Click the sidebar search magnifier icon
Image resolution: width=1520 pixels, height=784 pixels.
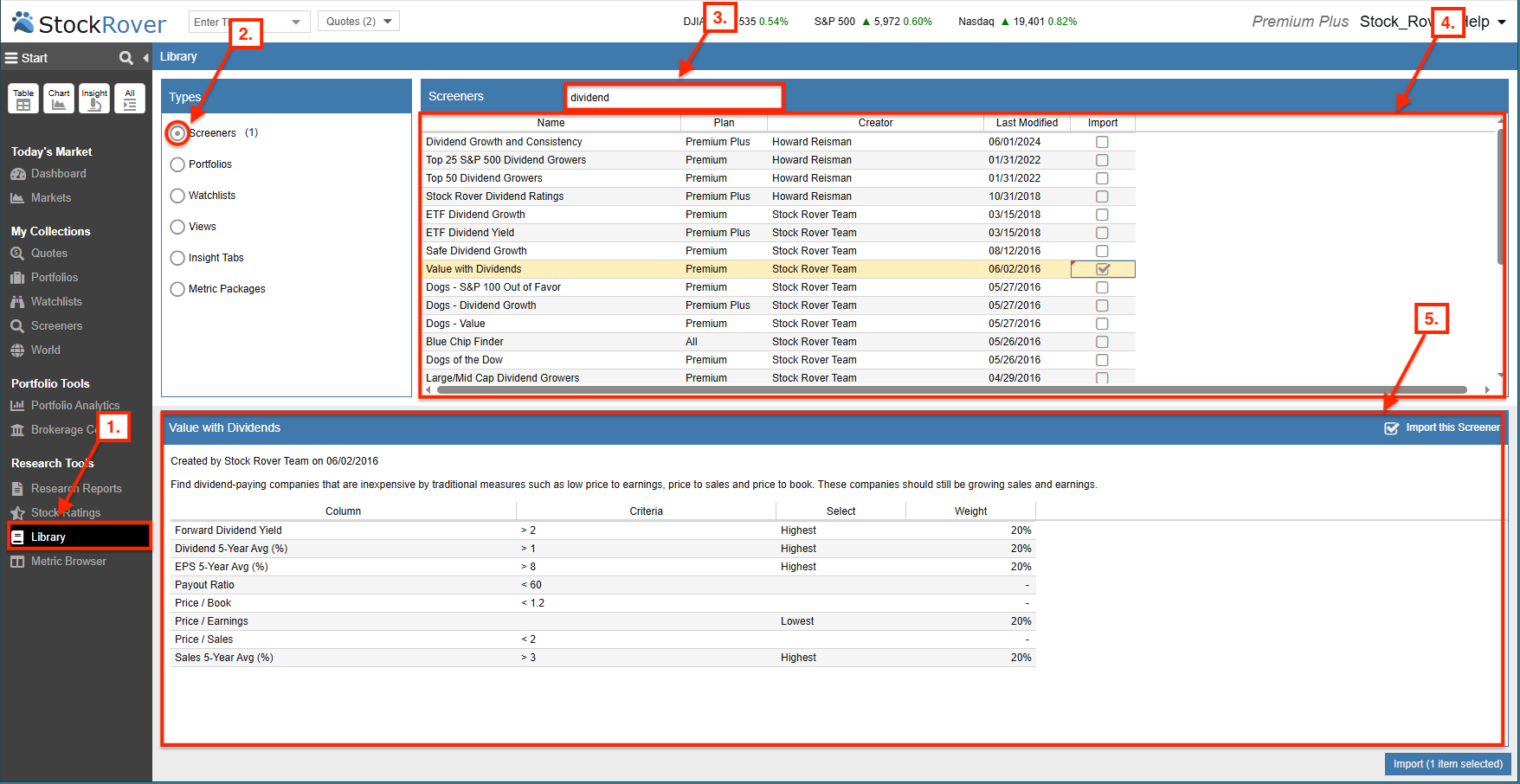(x=126, y=58)
